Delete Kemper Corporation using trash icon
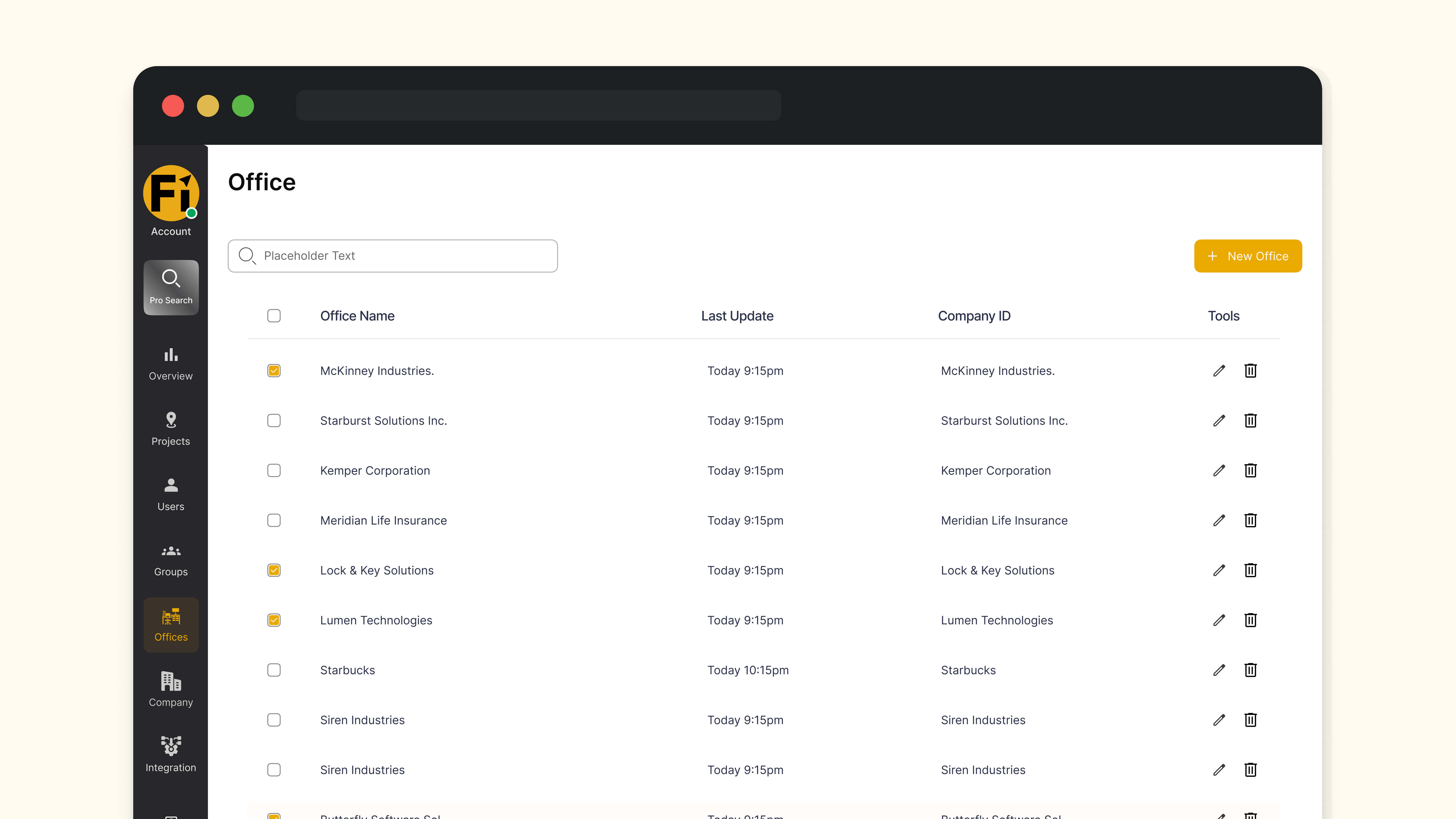1456x819 pixels. (x=1250, y=470)
